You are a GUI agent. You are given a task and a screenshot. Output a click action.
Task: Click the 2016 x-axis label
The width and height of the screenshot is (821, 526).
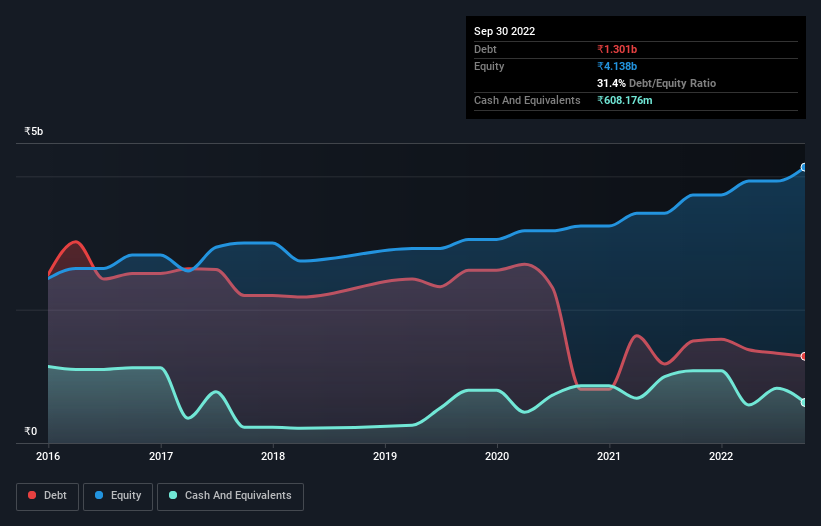click(48, 456)
